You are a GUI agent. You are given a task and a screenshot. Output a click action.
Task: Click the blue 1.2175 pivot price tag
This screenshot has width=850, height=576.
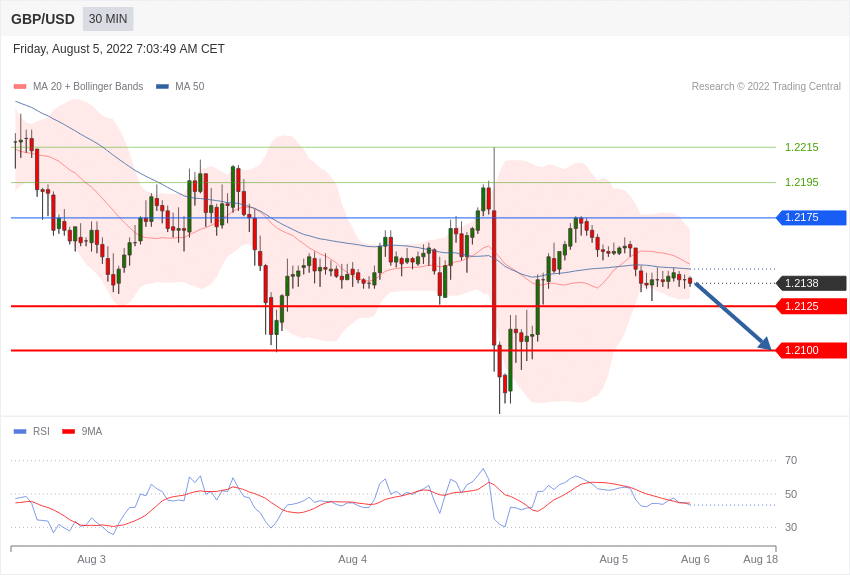tap(812, 218)
